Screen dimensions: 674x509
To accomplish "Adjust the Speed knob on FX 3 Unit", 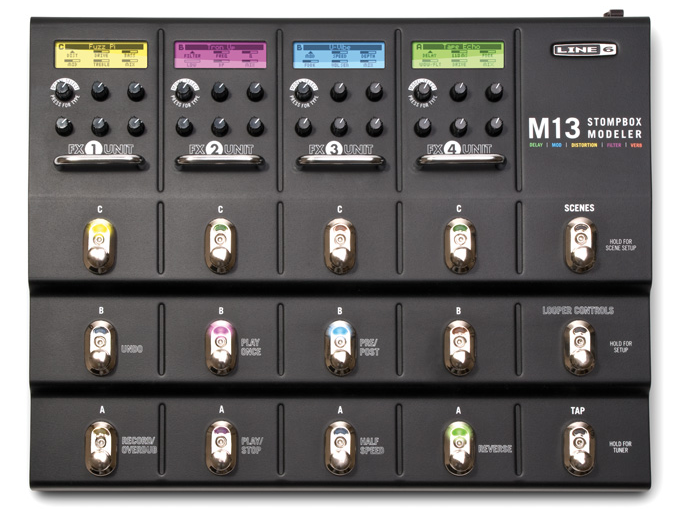I will pyautogui.click(x=339, y=92).
